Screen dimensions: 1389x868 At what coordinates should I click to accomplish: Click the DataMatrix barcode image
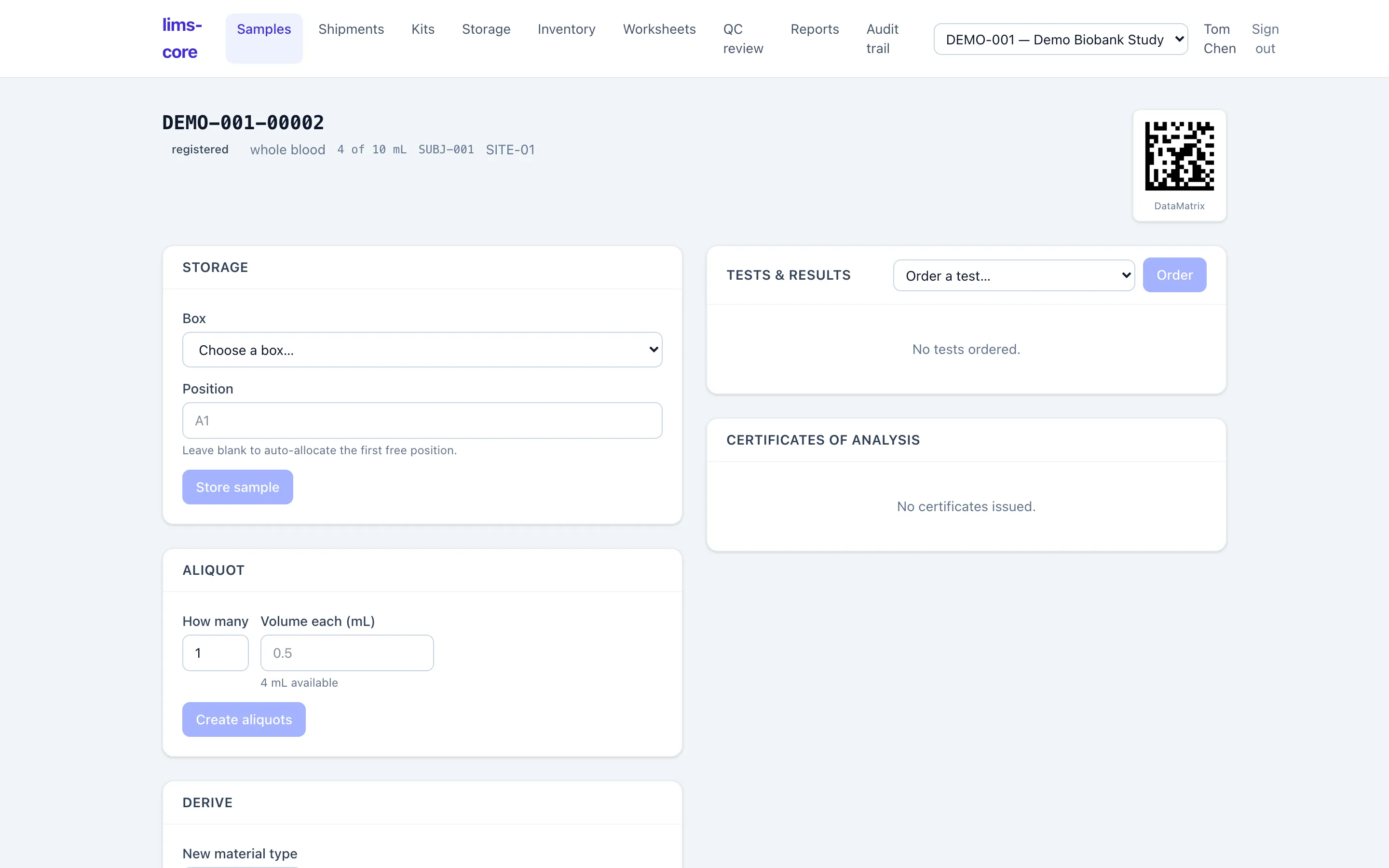1180,156
